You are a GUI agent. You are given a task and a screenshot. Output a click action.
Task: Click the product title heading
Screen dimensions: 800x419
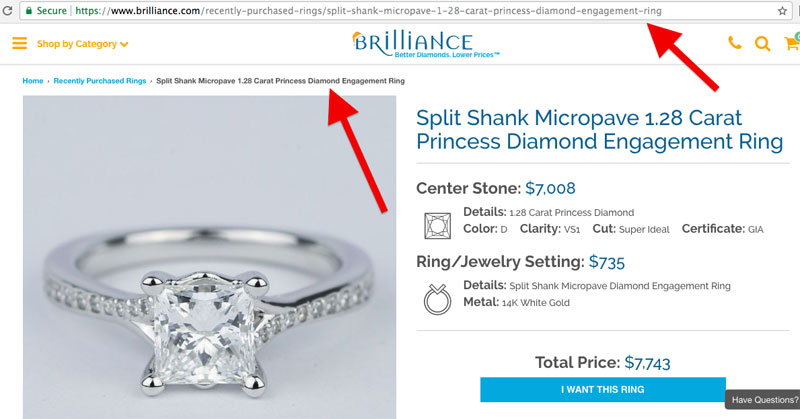pos(599,130)
